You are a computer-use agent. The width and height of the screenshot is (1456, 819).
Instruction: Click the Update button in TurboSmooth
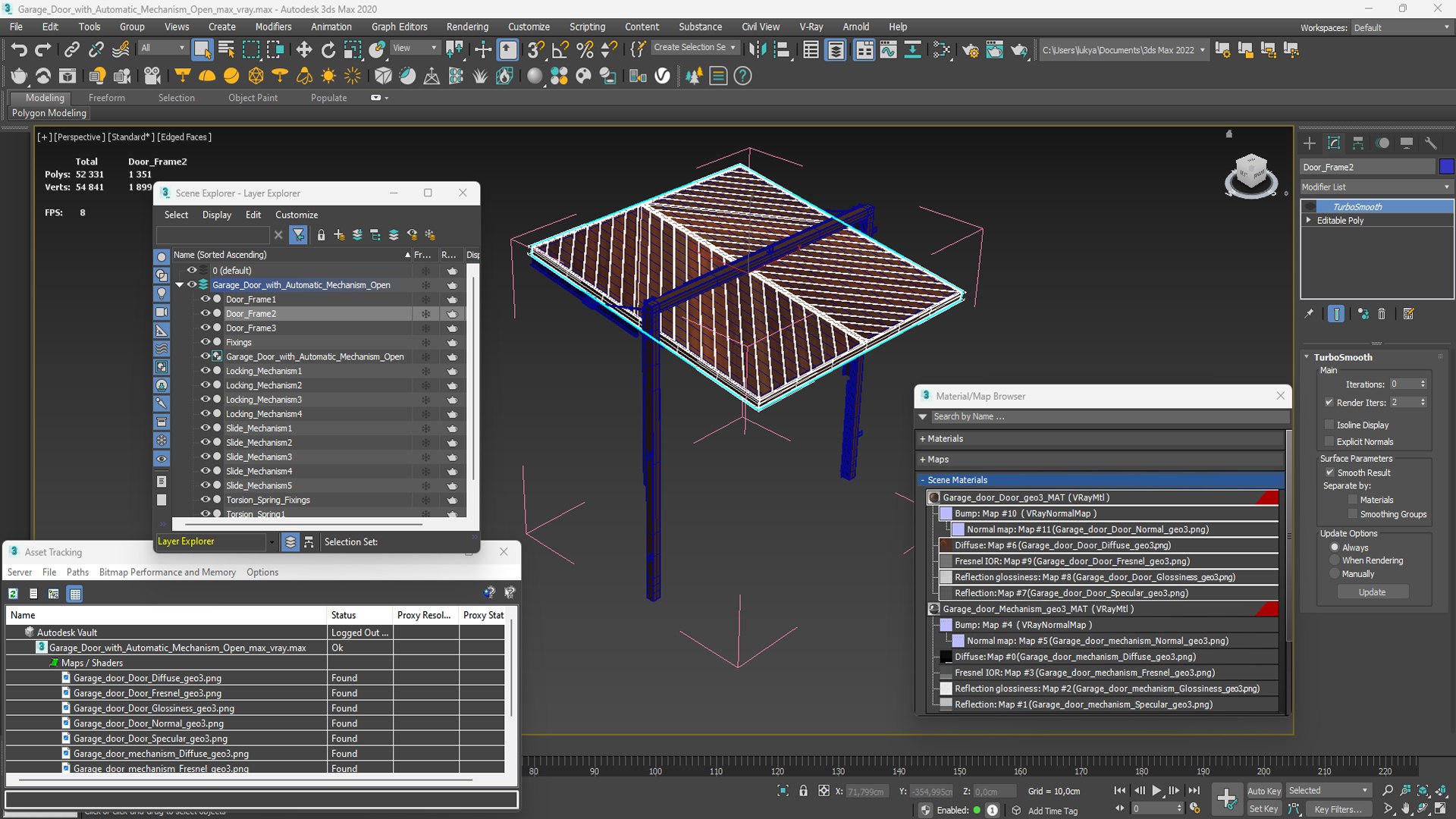(x=1372, y=592)
